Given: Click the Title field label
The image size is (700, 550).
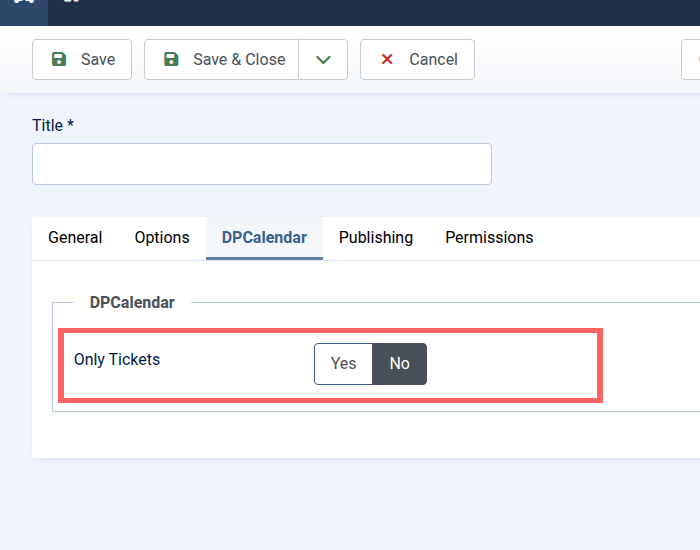Looking at the screenshot, I should pos(53,126).
